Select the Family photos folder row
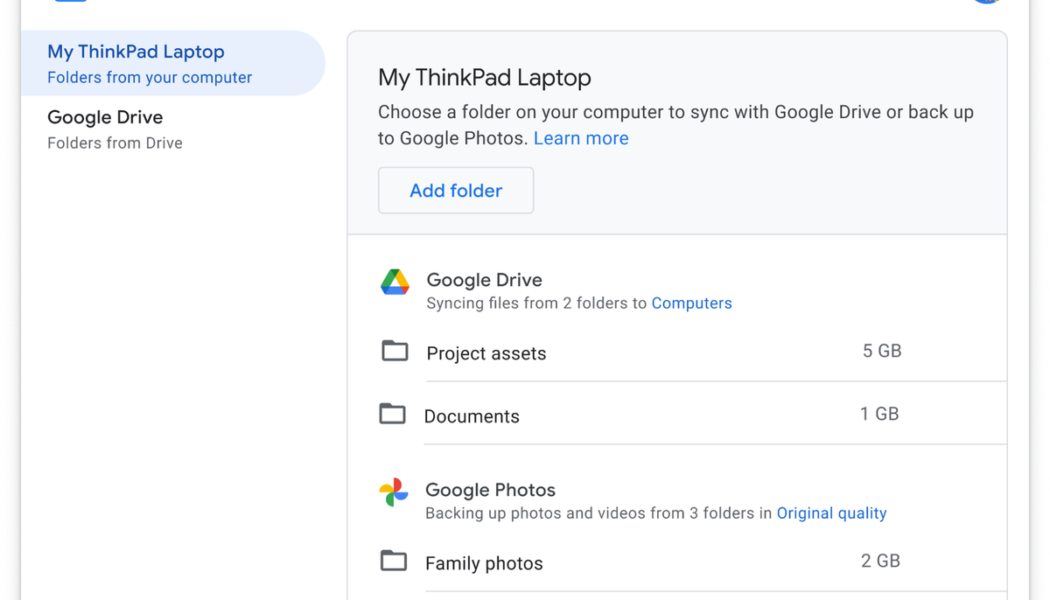This screenshot has height=600, width=1050. pyautogui.click(x=484, y=563)
